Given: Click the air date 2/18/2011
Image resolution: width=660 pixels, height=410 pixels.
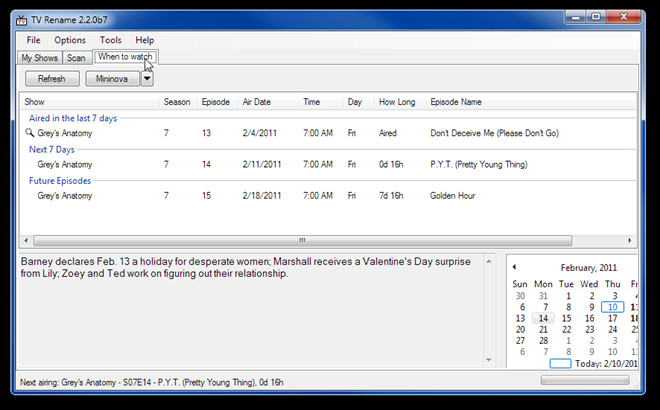Looking at the screenshot, I should (261, 195).
